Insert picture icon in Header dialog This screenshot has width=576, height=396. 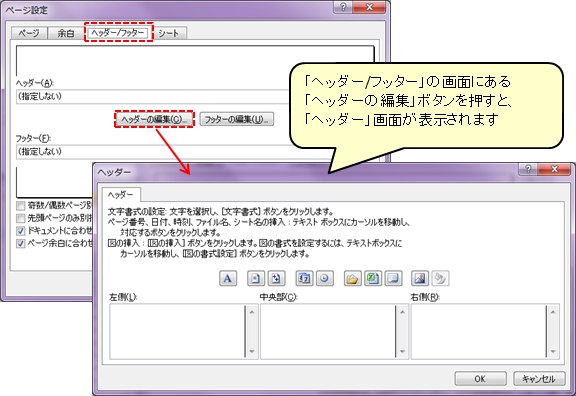click(420, 278)
